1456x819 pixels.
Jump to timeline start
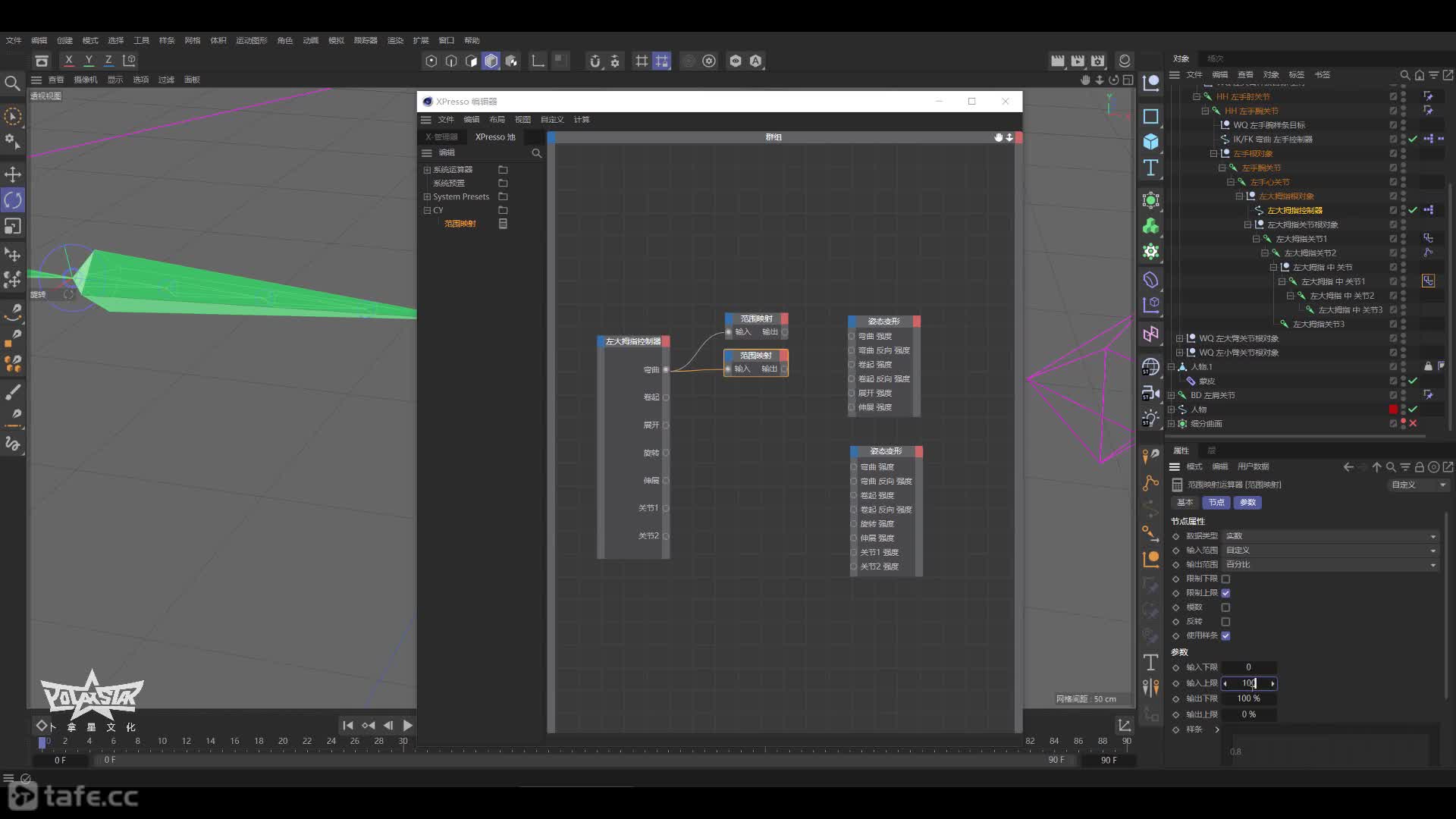347,726
